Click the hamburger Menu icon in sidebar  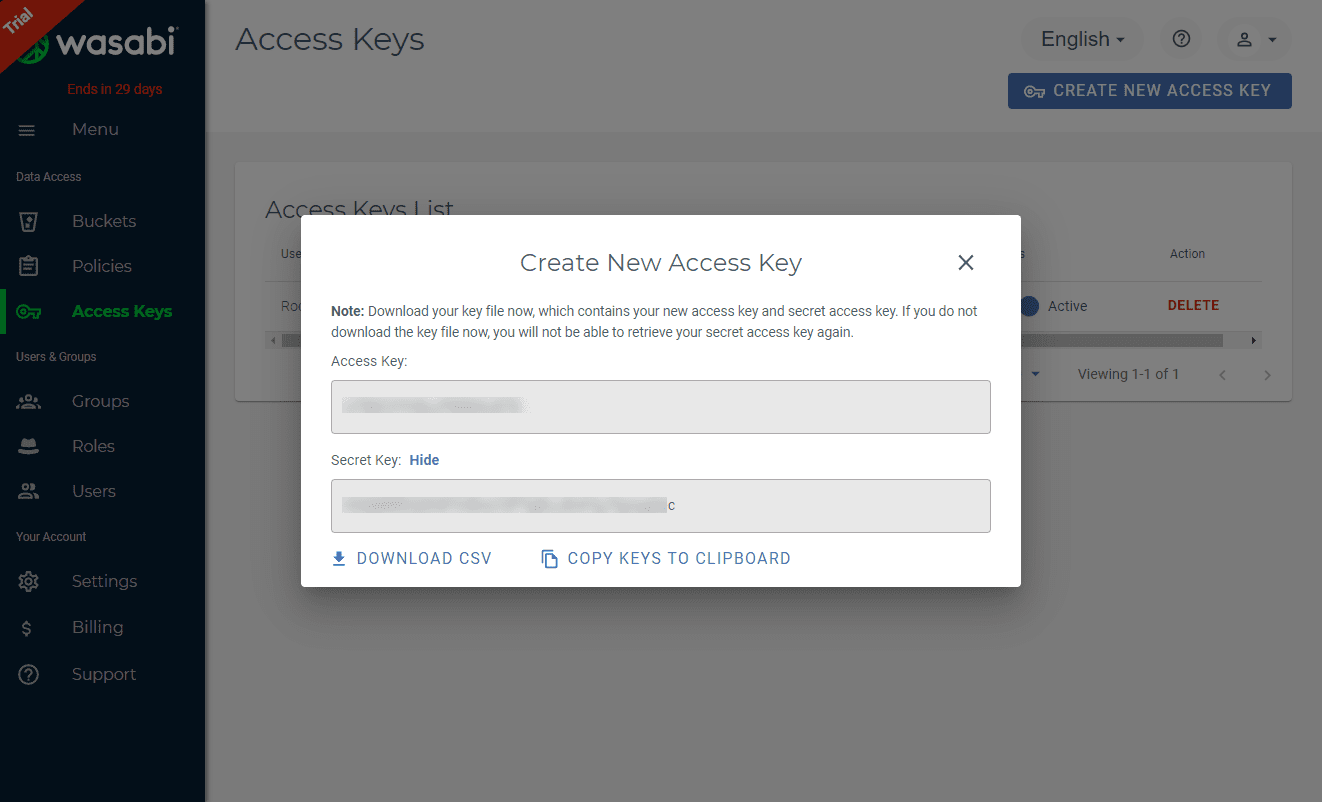(x=27, y=130)
